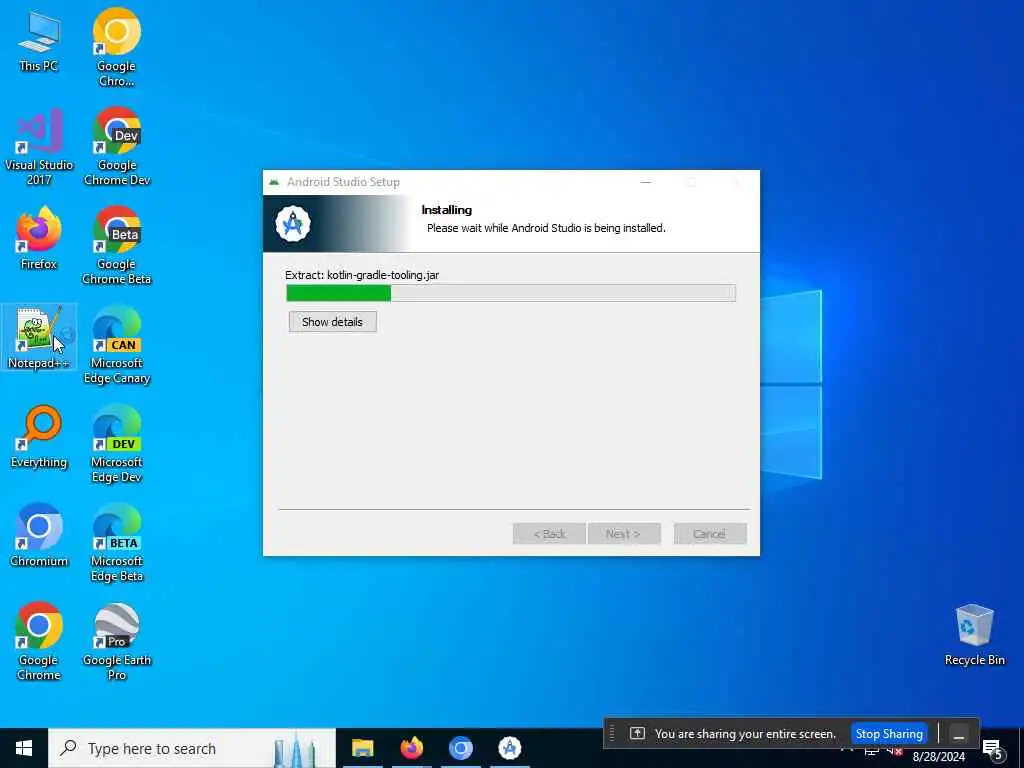
Task: Open the notification center icon
Action: point(993,751)
